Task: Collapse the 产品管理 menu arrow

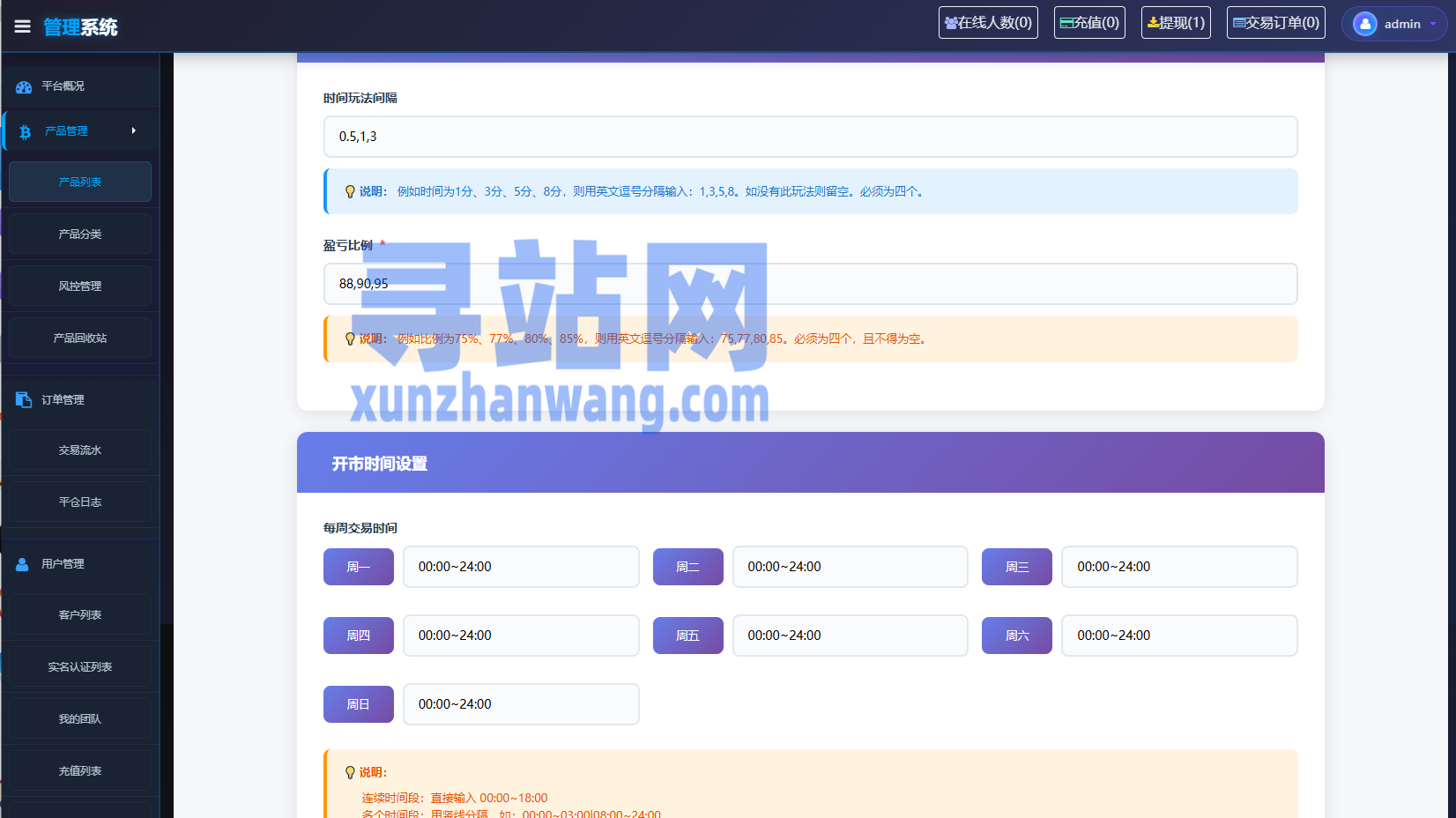Action: click(x=134, y=130)
